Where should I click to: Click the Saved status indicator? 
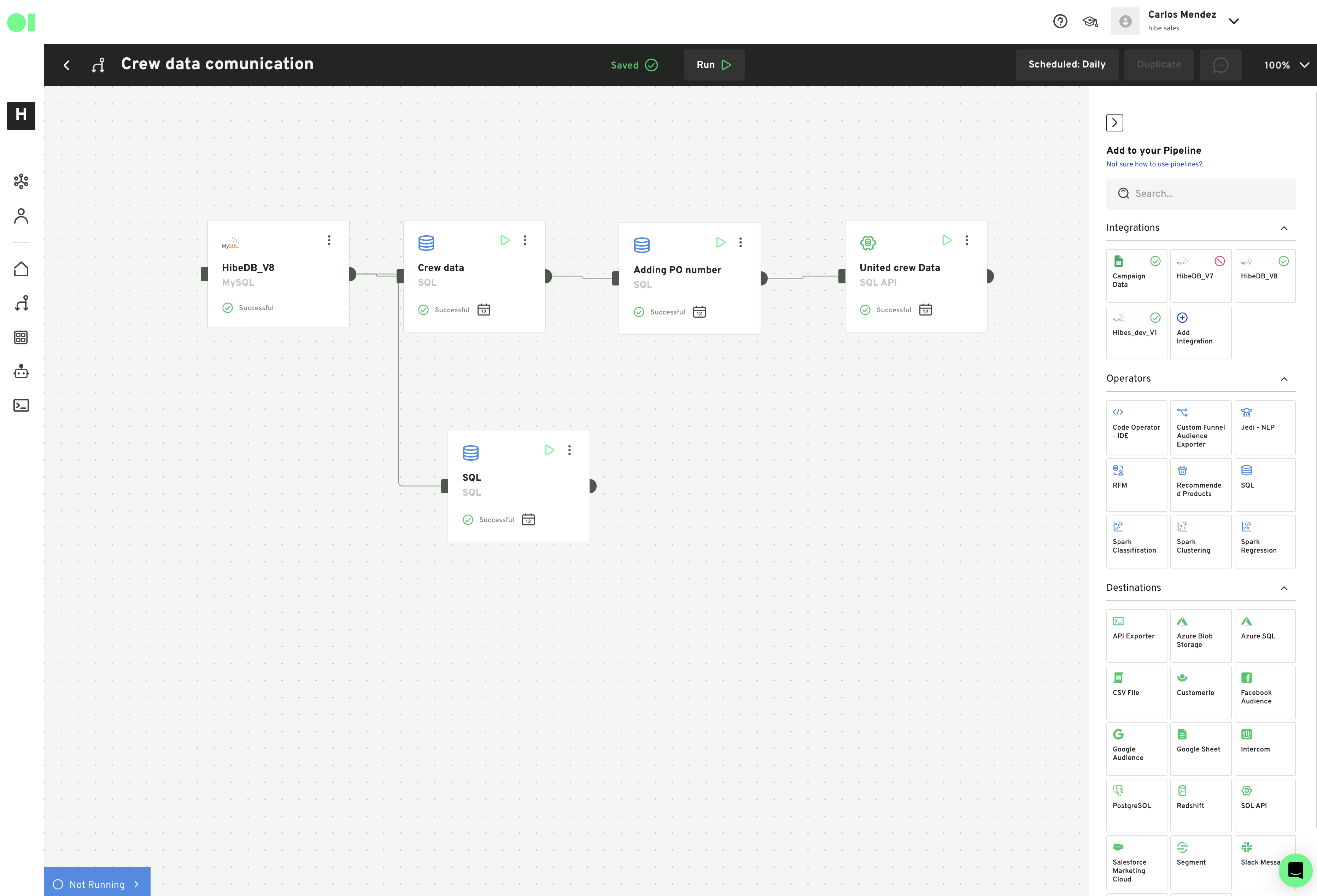[633, 65]
